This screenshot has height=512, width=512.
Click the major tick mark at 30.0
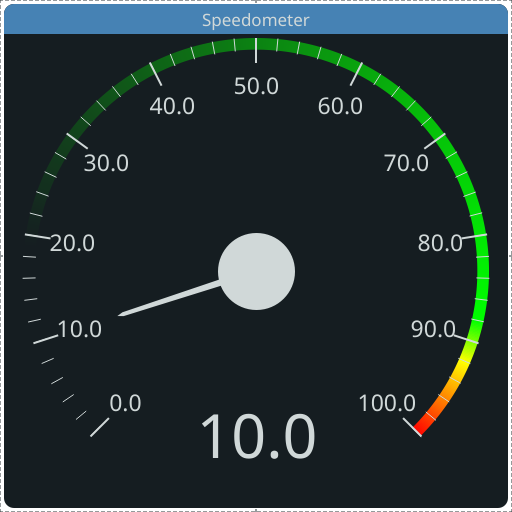point(77,141)
